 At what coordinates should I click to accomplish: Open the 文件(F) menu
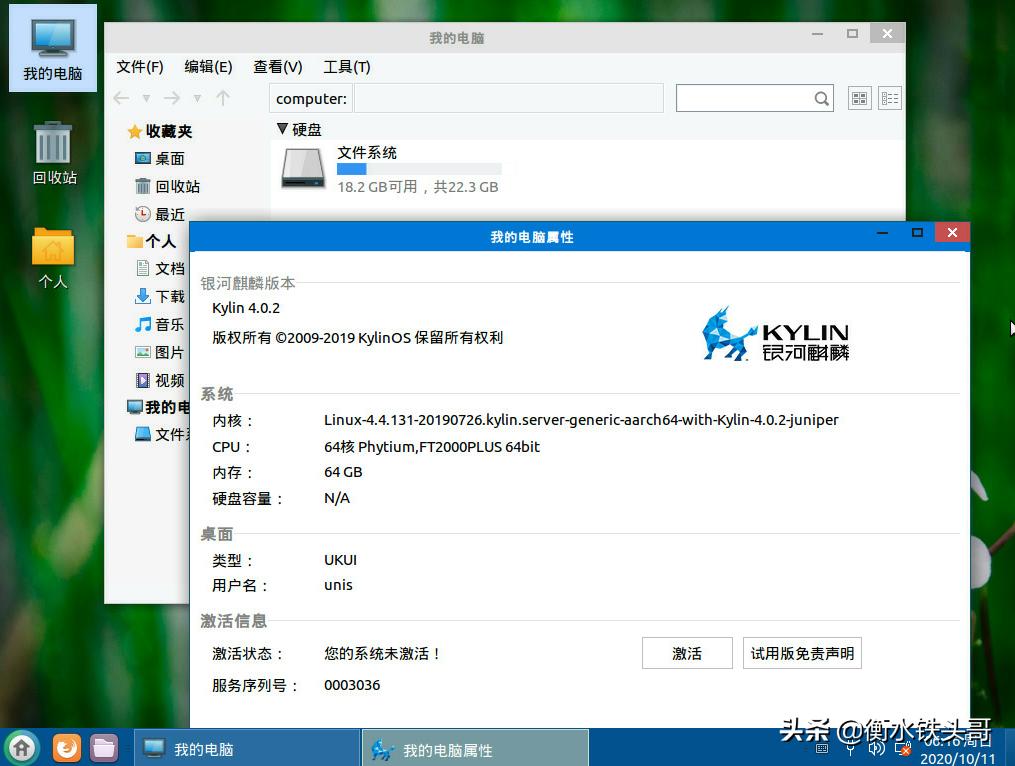140,67
